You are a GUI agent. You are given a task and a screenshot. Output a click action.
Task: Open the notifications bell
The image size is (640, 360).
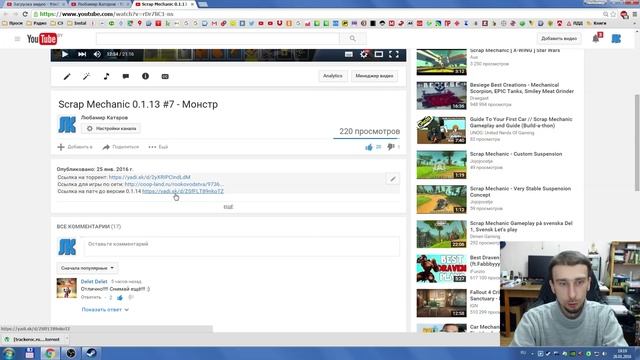pos(596,39)
